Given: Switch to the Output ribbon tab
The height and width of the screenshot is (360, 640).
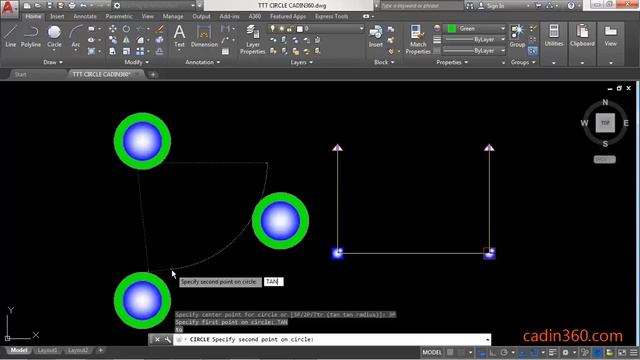Looking at the screenshot, I should click(x=201, y=16).
